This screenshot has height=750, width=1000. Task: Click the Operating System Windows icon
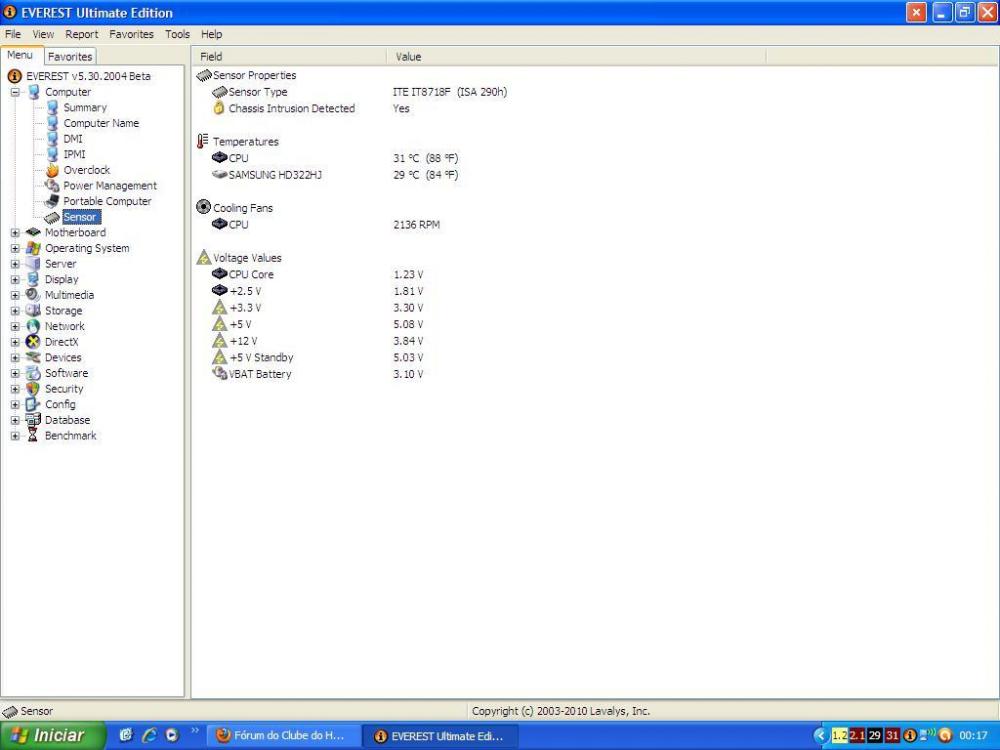click(34, 248)
